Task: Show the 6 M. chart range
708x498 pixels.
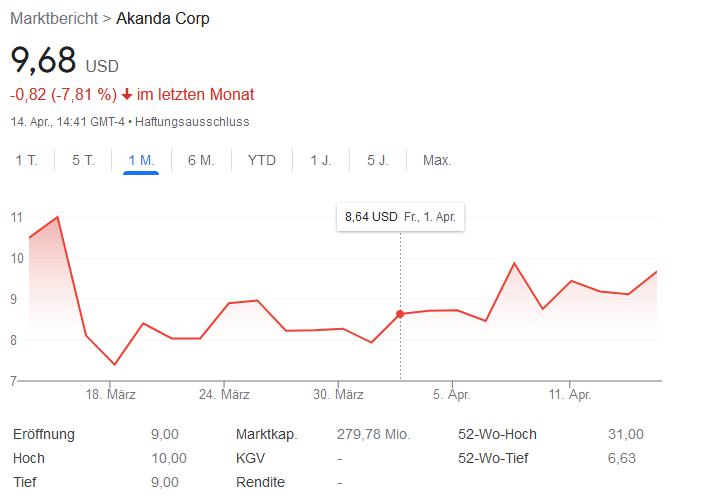Action: [x=200, y=160]
